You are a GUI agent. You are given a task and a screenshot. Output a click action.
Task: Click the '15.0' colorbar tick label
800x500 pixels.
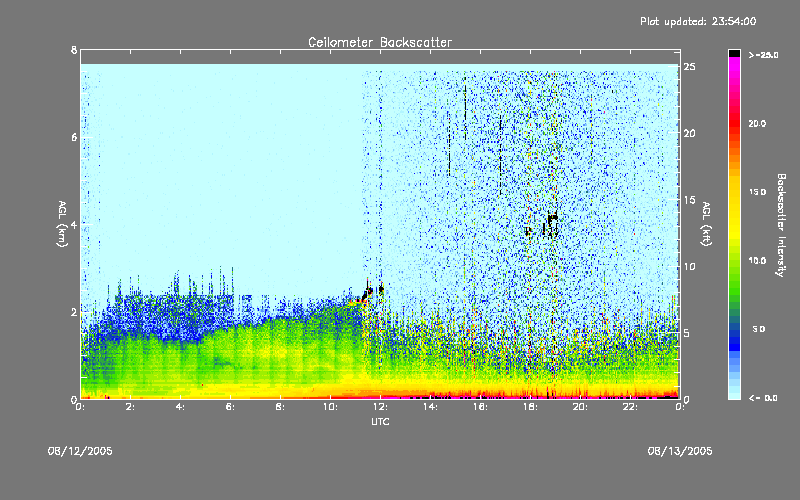coord(757,192)
